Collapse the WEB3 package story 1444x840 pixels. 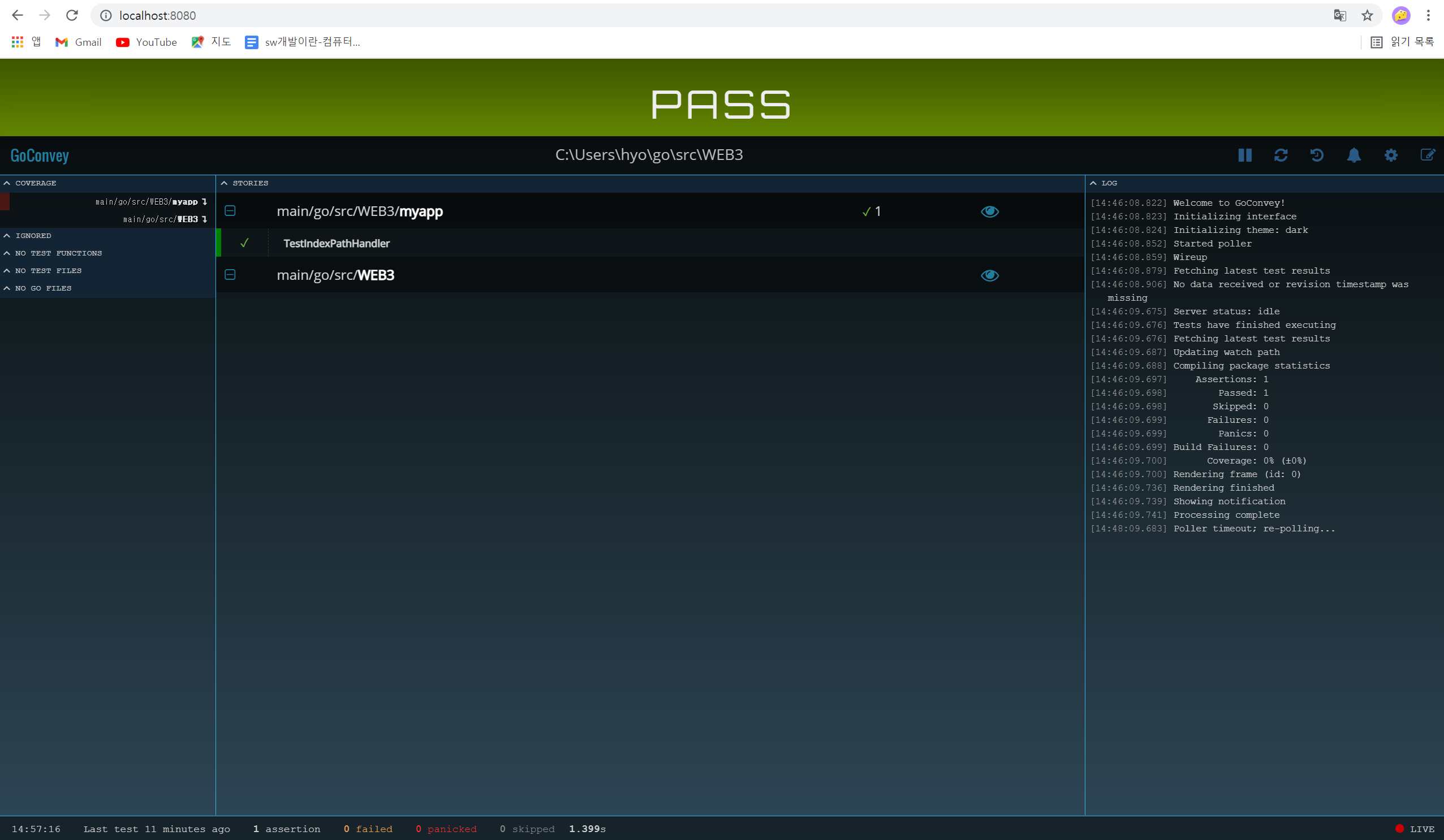coord(230,275)
